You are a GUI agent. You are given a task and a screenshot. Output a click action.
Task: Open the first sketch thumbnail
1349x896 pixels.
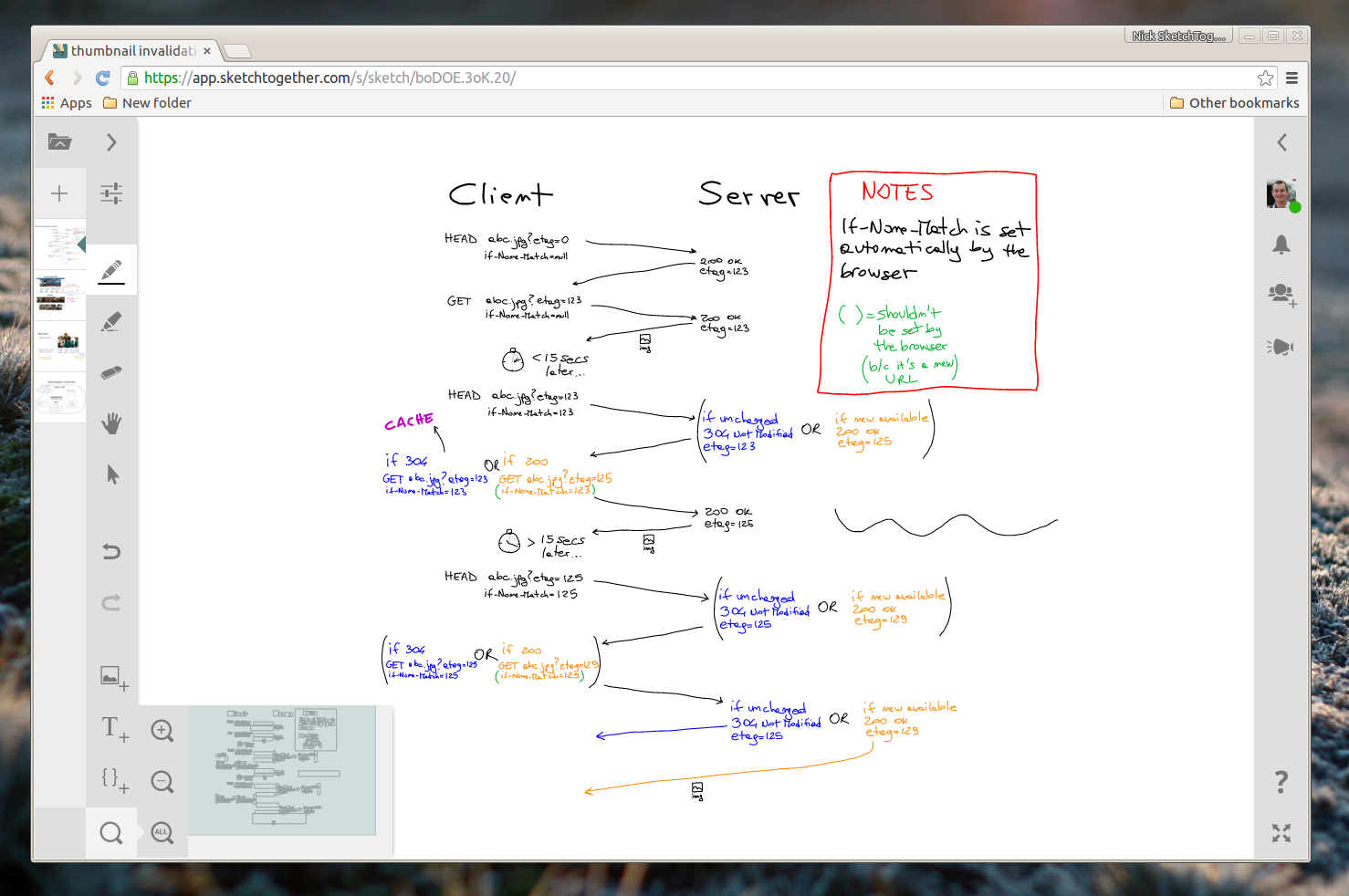(x=59, y=245)
